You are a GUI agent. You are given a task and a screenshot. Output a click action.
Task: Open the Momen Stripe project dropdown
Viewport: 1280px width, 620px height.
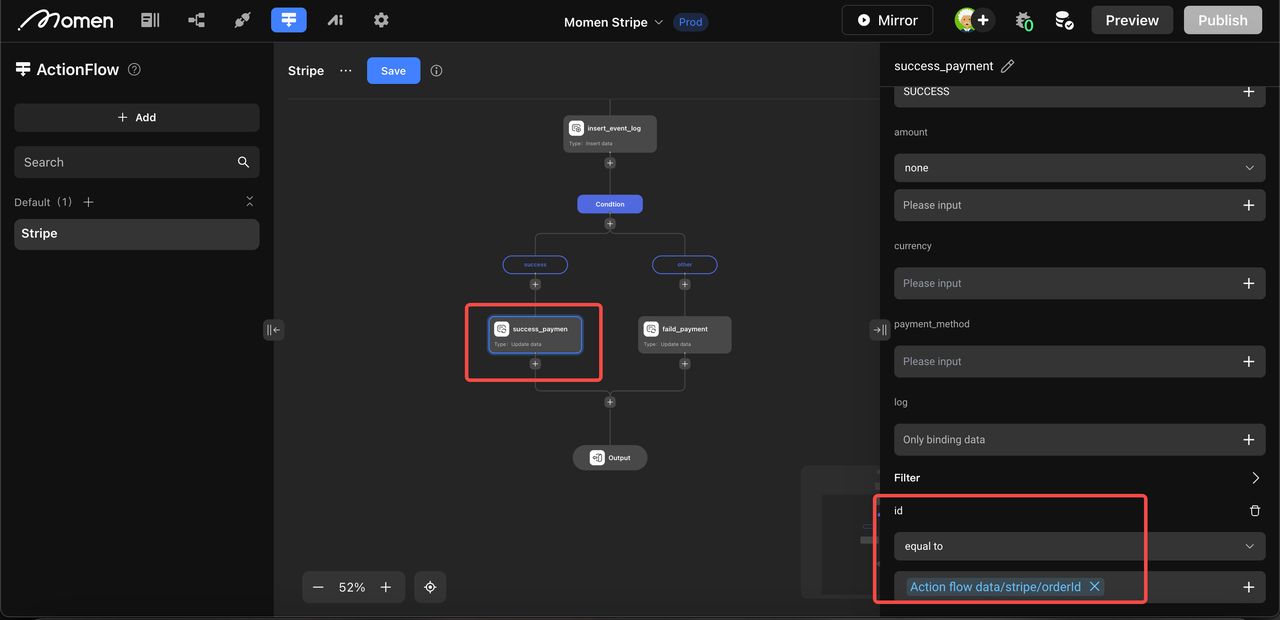[x=614, y=22]
